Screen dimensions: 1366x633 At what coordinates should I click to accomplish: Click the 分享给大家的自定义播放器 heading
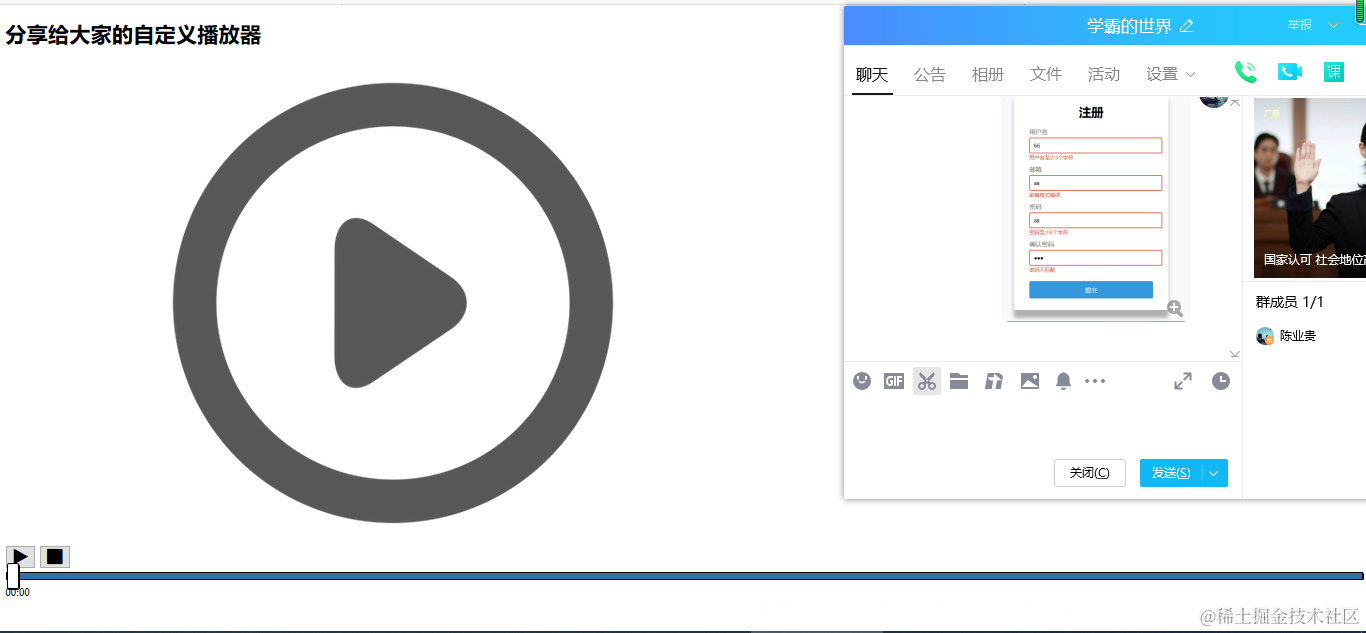(133, 35)
